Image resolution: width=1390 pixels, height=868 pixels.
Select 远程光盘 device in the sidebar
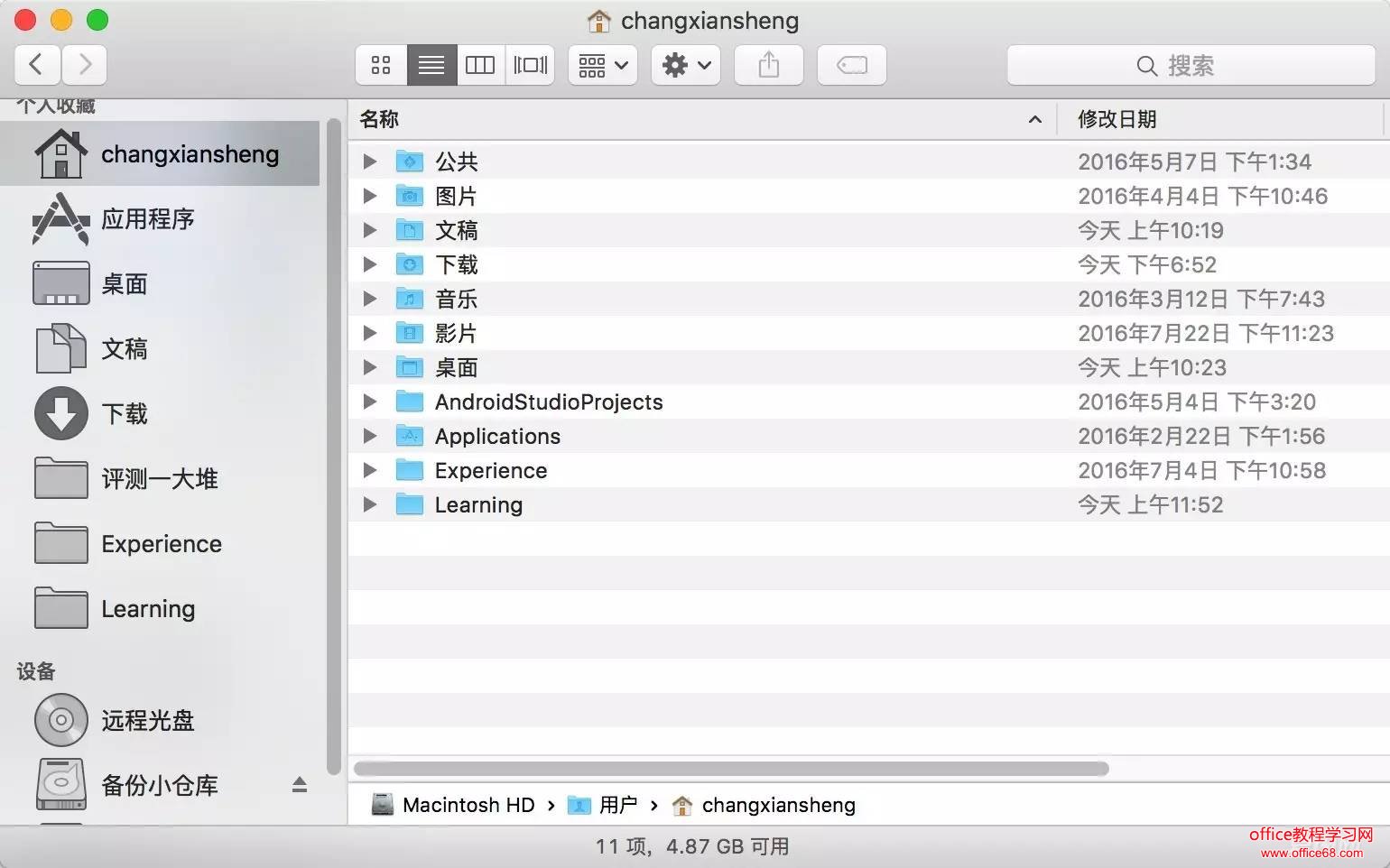click(x=160, y=721)
